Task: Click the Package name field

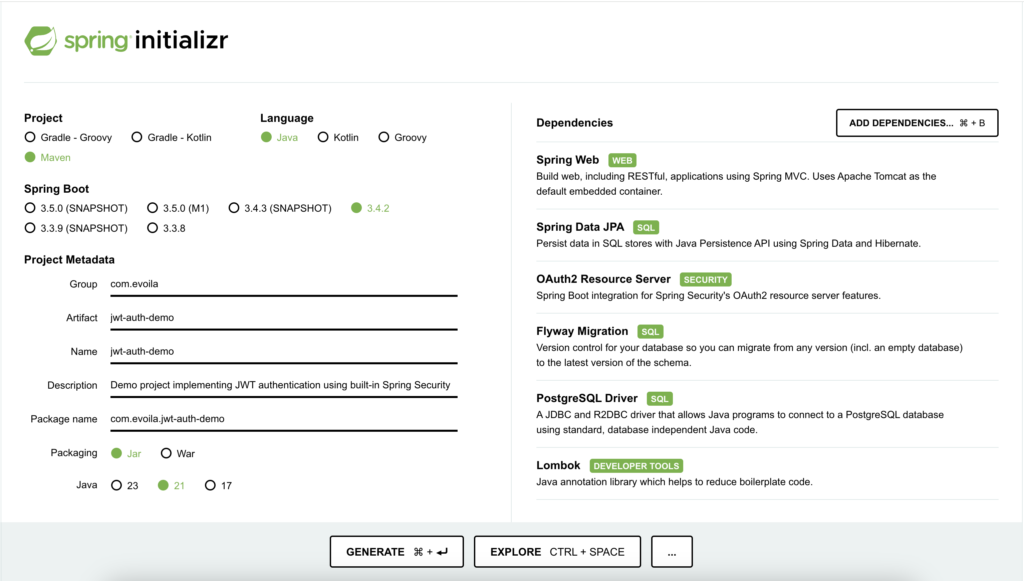Action: [283, 419]
